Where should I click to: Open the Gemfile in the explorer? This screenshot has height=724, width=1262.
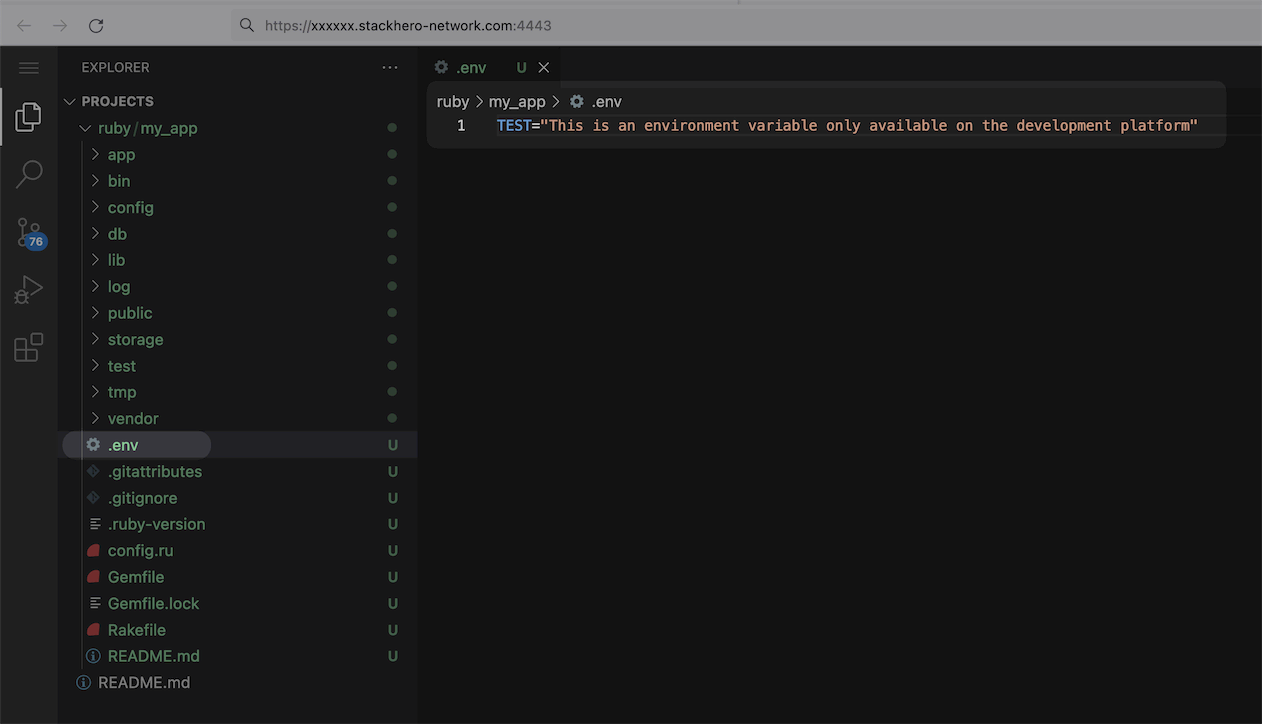136,577
